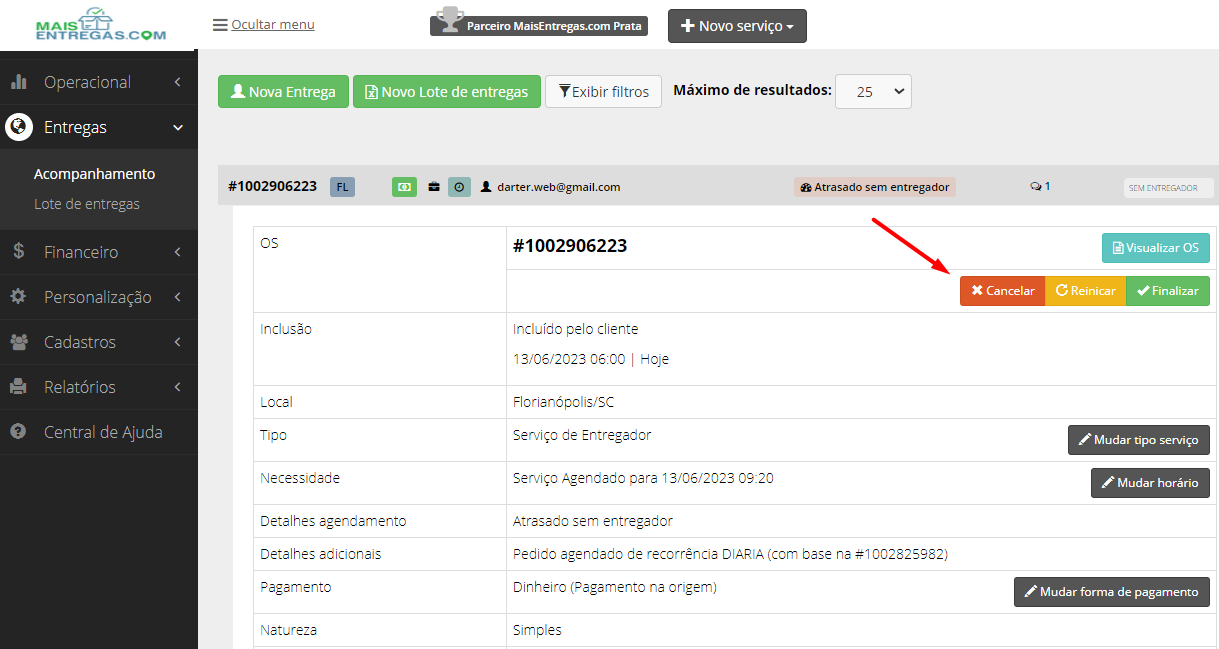Click the comments bubble icon showing 1

point(1036,187)
